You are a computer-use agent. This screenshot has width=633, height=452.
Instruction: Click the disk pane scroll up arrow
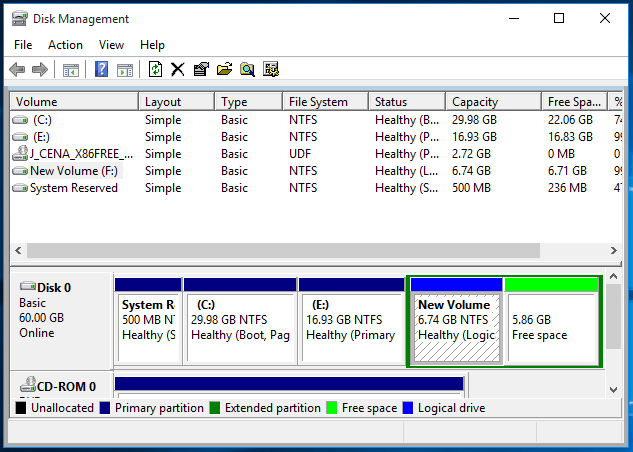coord(614,276)
